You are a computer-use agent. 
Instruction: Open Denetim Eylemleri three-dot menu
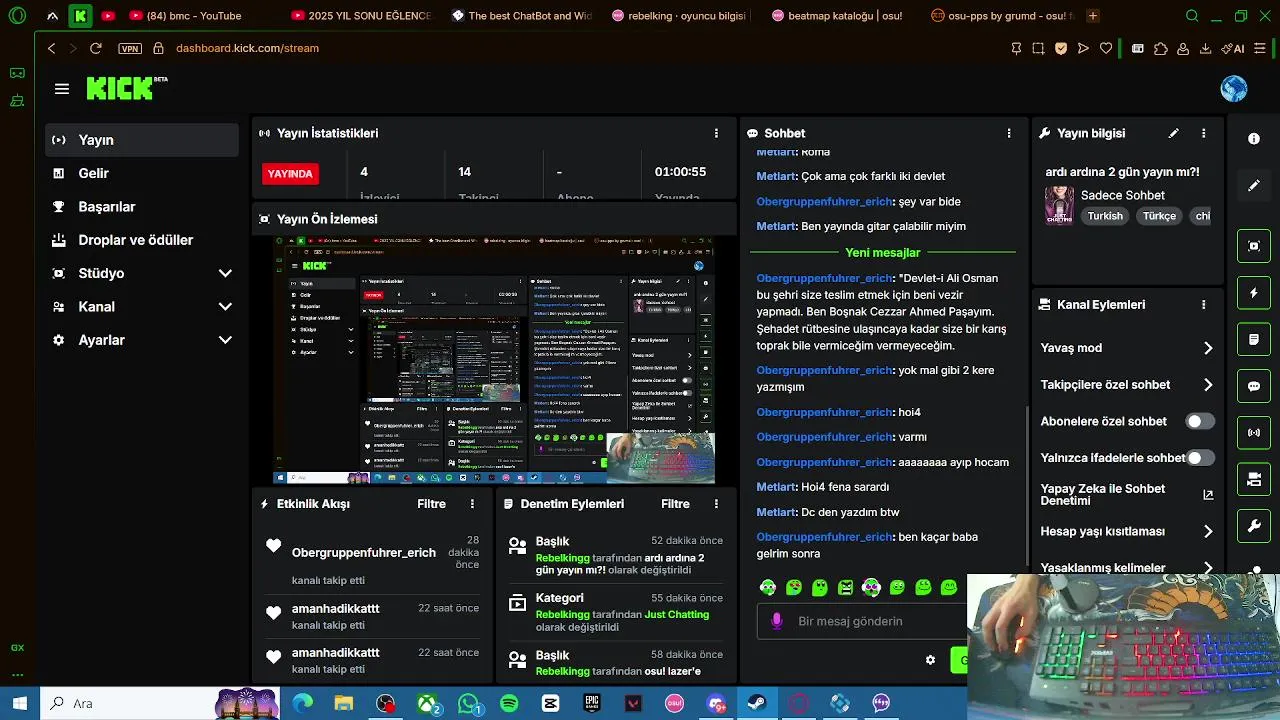pos(716,504)
